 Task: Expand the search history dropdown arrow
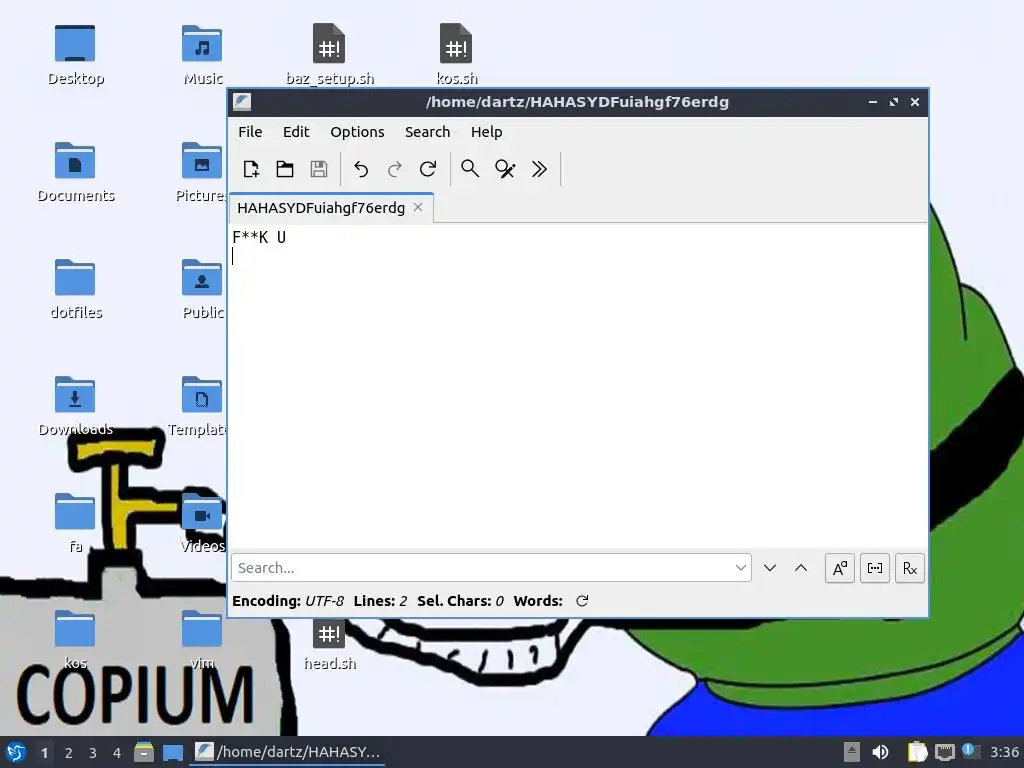(x=741, y=568)
